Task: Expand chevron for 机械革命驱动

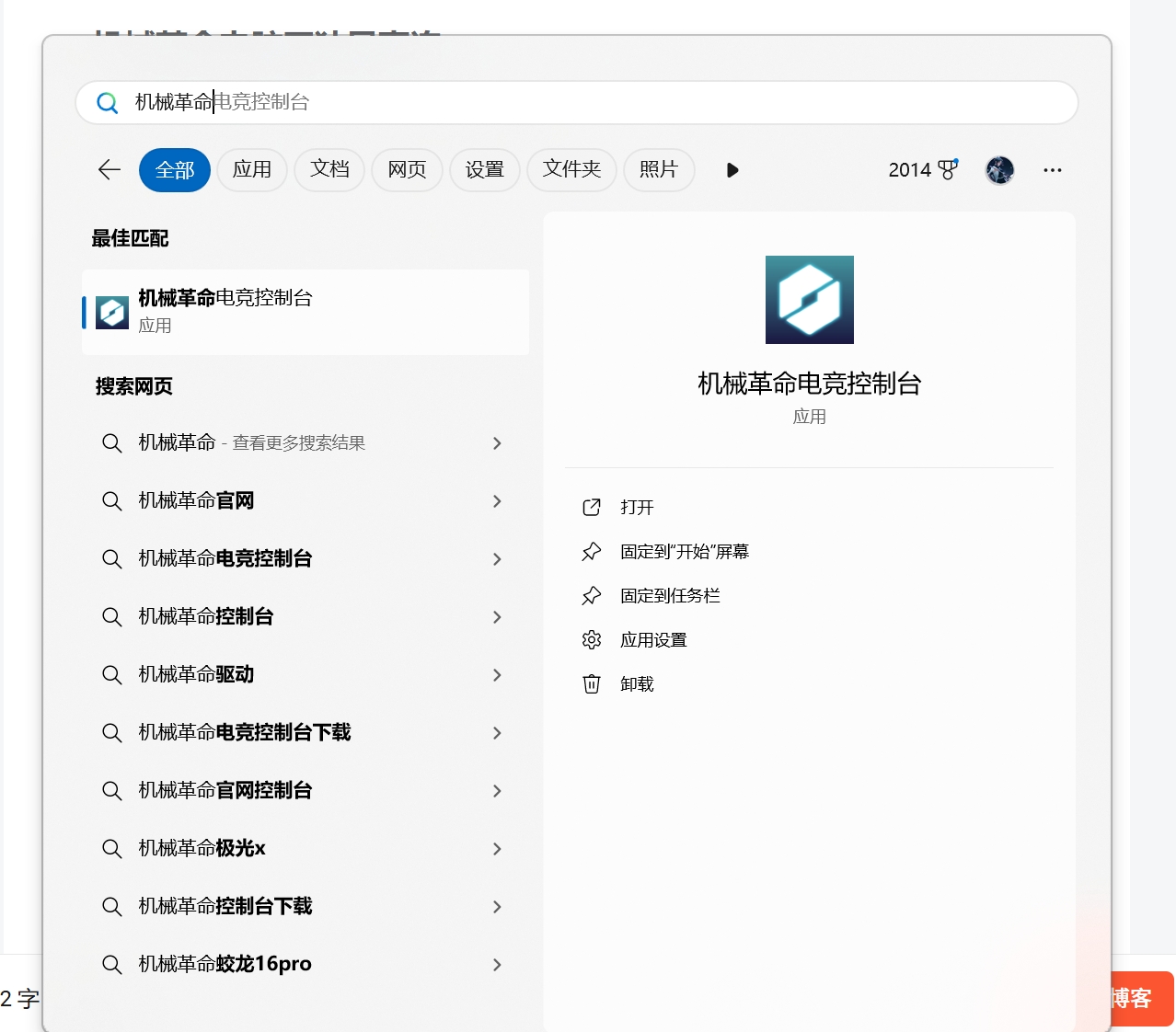Action: coord(497,675)
